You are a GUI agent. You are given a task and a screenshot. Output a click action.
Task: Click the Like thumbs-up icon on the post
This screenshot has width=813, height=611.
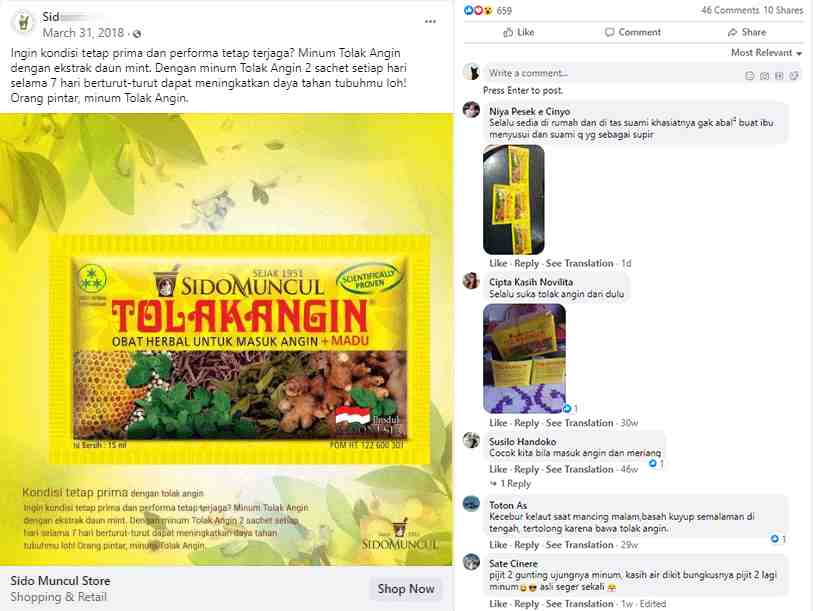point(508,32)
